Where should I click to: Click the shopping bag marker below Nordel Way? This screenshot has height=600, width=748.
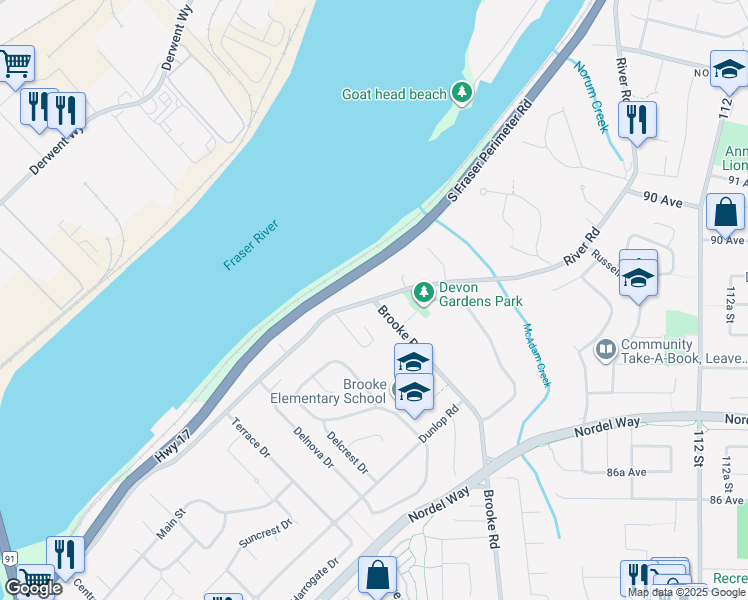(x=377, y=576)
